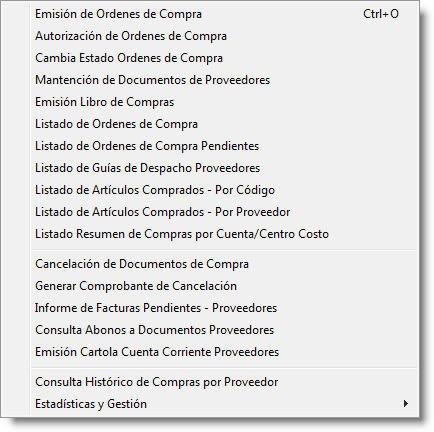Choose Cambia Estado Ordenes de Compra
Viewport: 434px width, 432px height.
click(225, 58)
